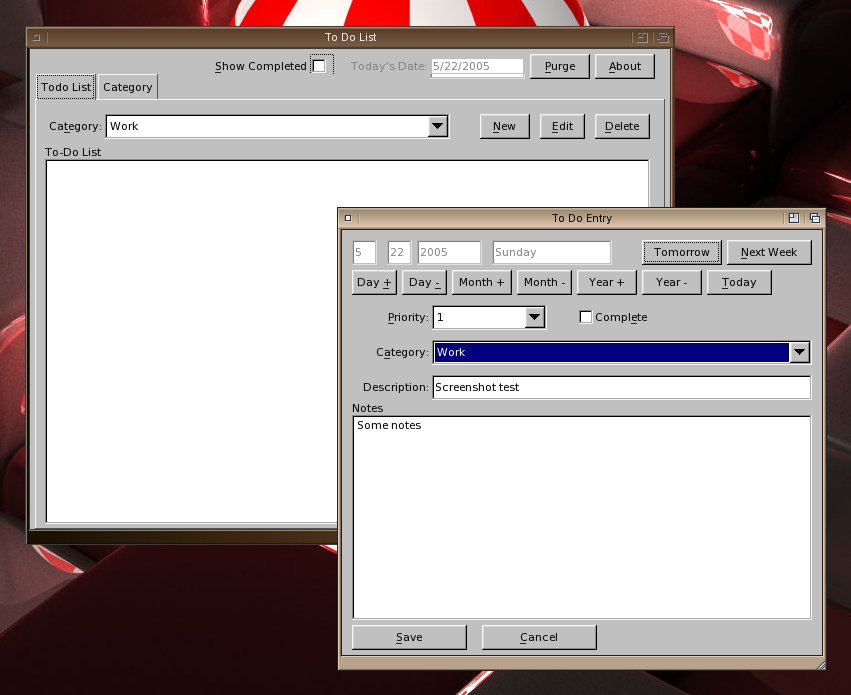Select the highlighted Work category field
Image resolution: width=851 pixels, height=695 pixels.
(x=611, y=352)
